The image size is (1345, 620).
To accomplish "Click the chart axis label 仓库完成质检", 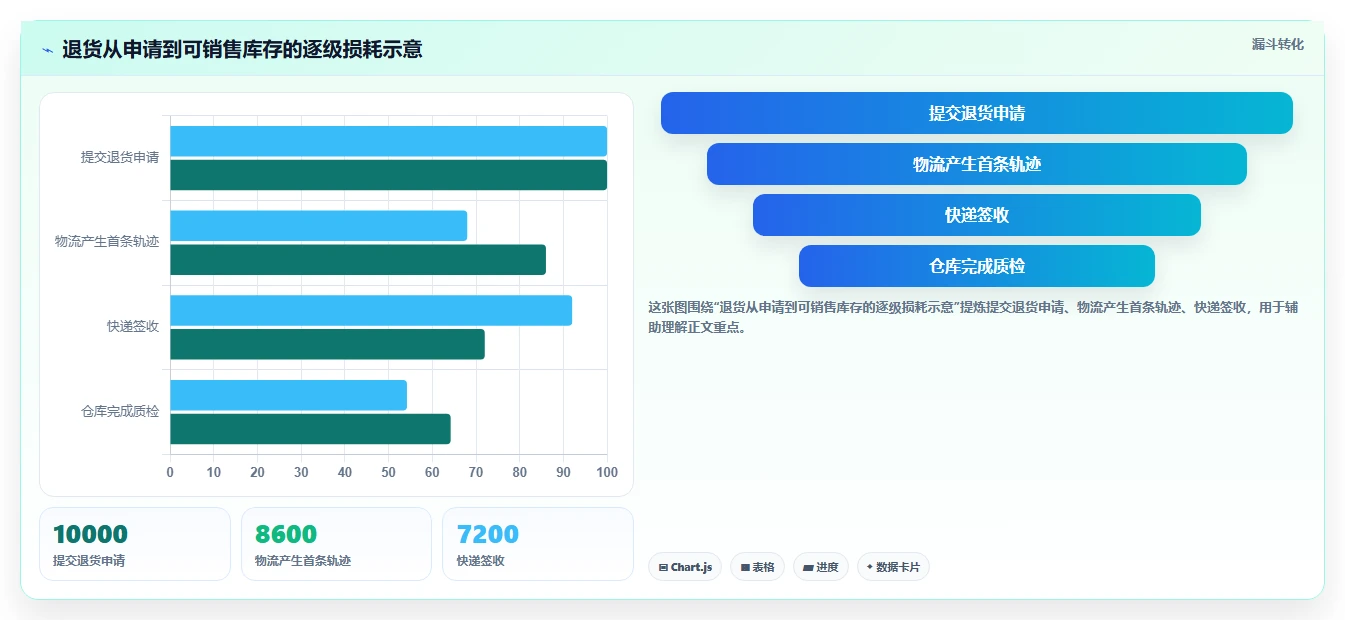I will [120, 411].
